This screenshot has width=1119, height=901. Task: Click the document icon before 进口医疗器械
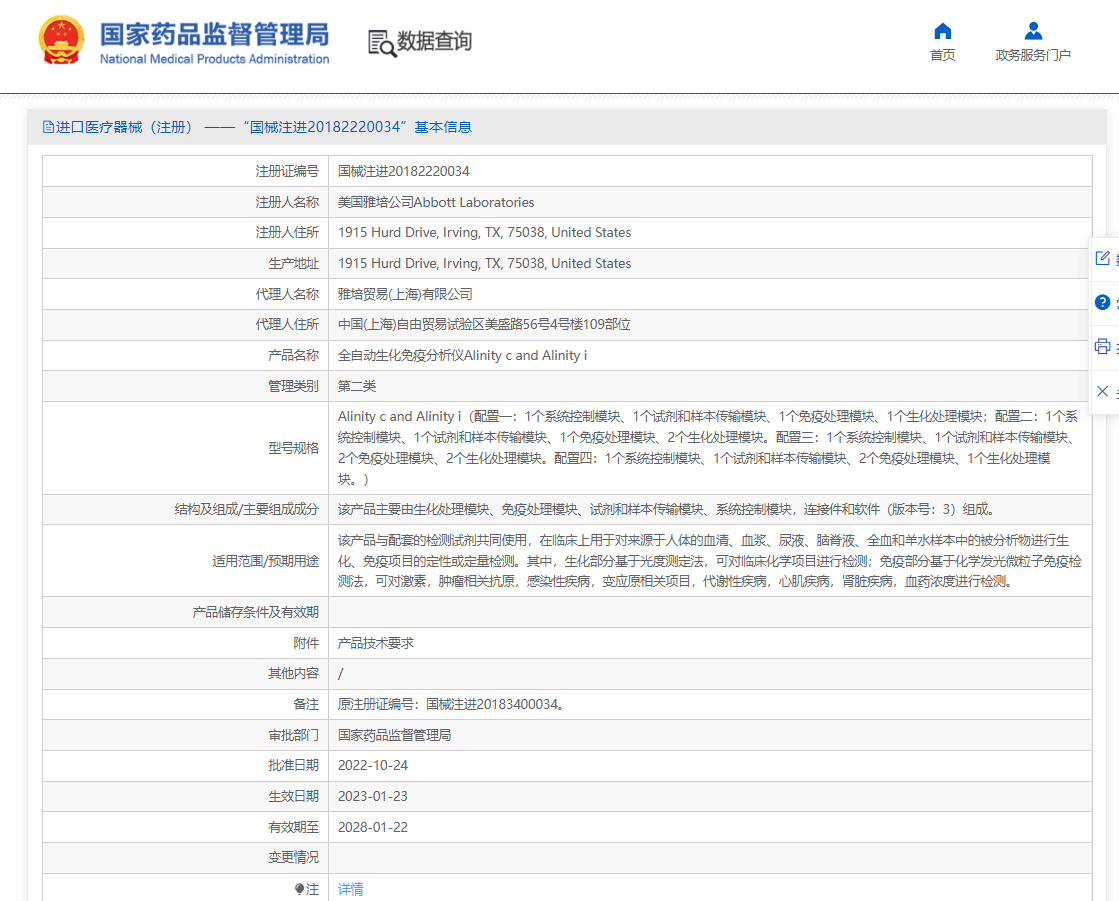click(48, 127)
